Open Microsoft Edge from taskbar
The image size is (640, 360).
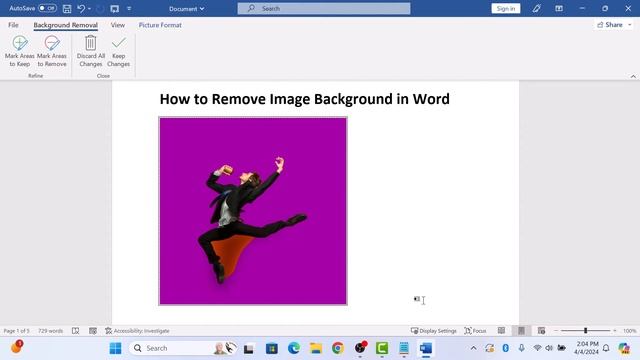tap(293, 348)
